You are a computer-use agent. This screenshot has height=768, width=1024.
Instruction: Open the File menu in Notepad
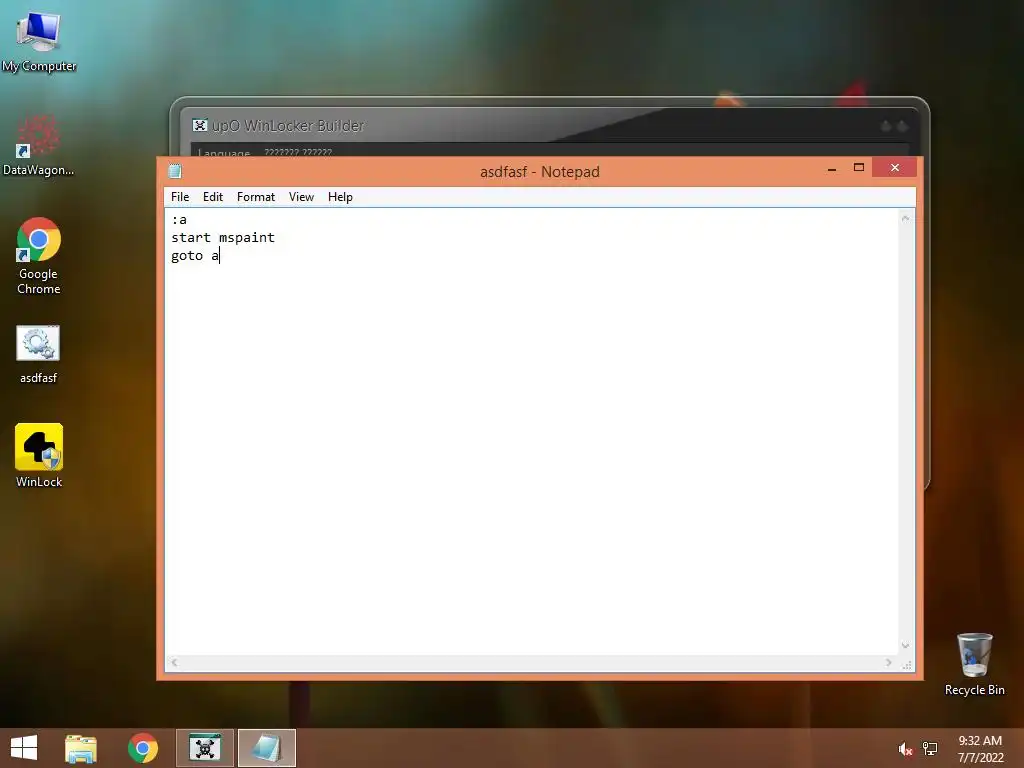tap(180, 197)
